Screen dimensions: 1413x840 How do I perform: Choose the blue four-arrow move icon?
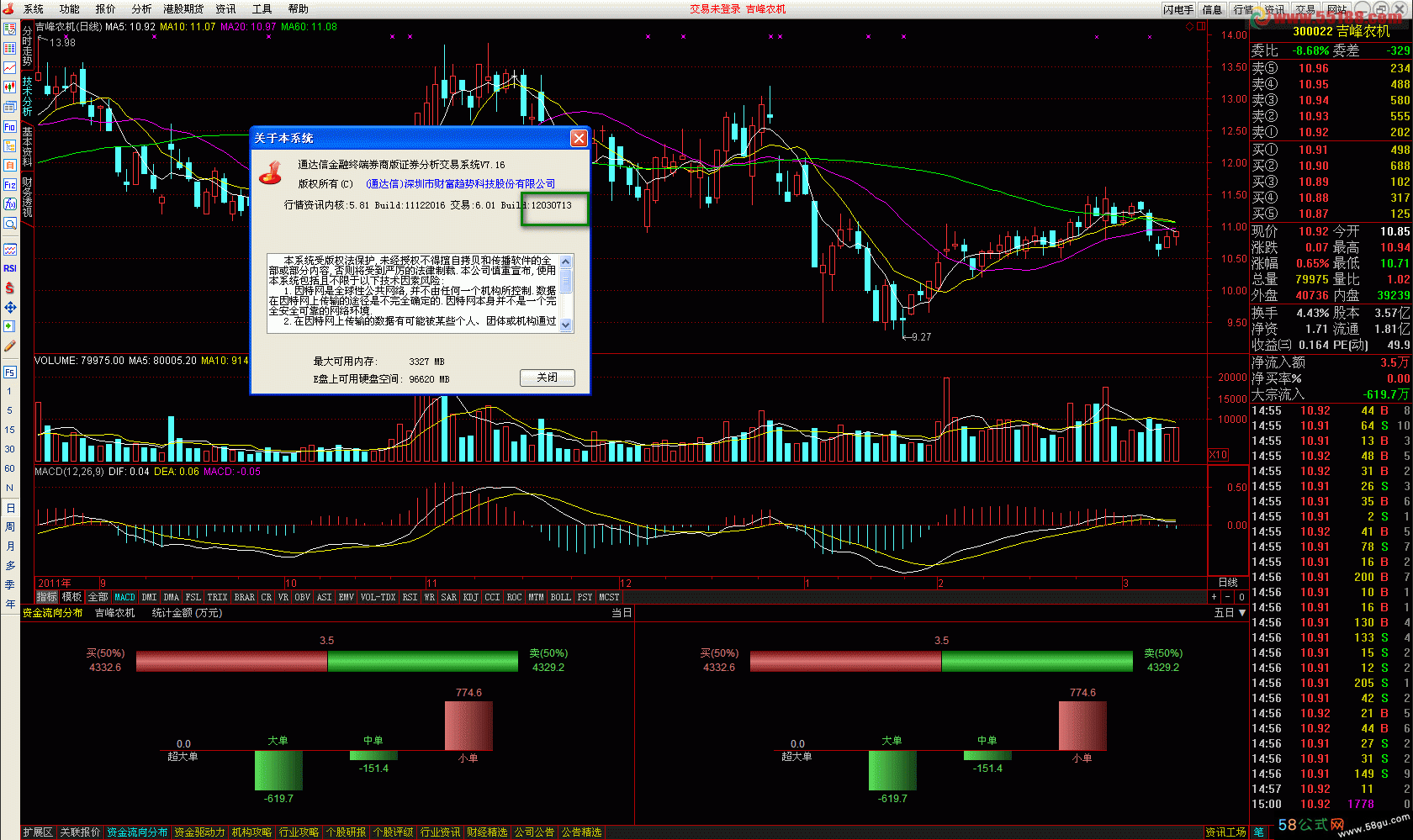(10, 307)
